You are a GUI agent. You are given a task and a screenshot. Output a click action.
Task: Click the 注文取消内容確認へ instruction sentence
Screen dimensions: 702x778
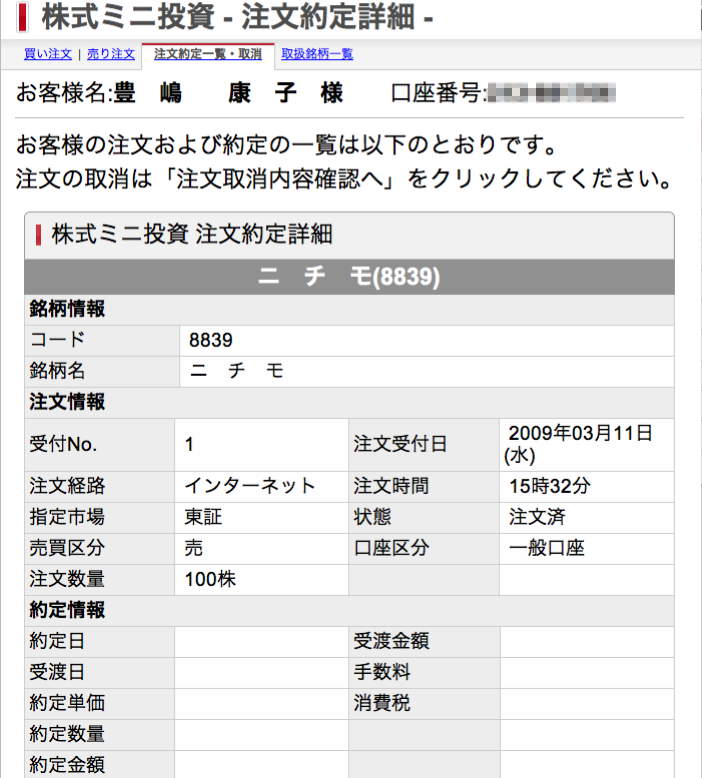344,179
